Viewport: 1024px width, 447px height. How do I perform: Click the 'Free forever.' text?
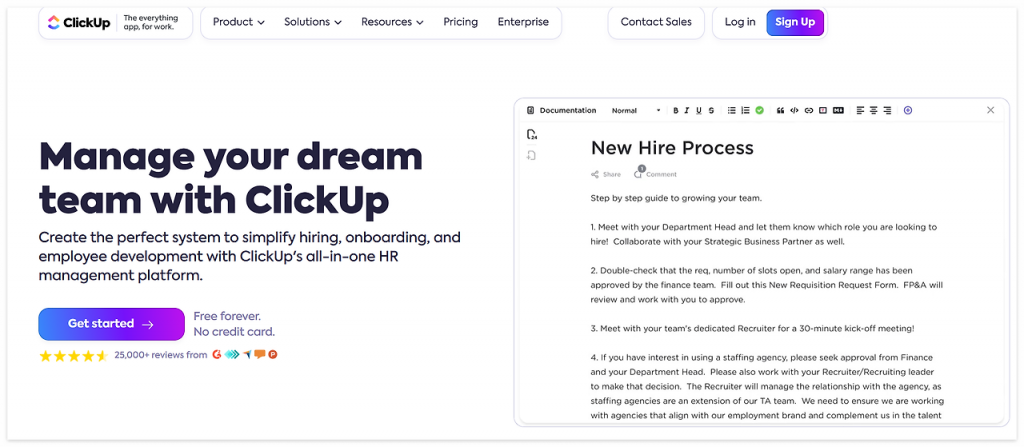click(227, 316)
